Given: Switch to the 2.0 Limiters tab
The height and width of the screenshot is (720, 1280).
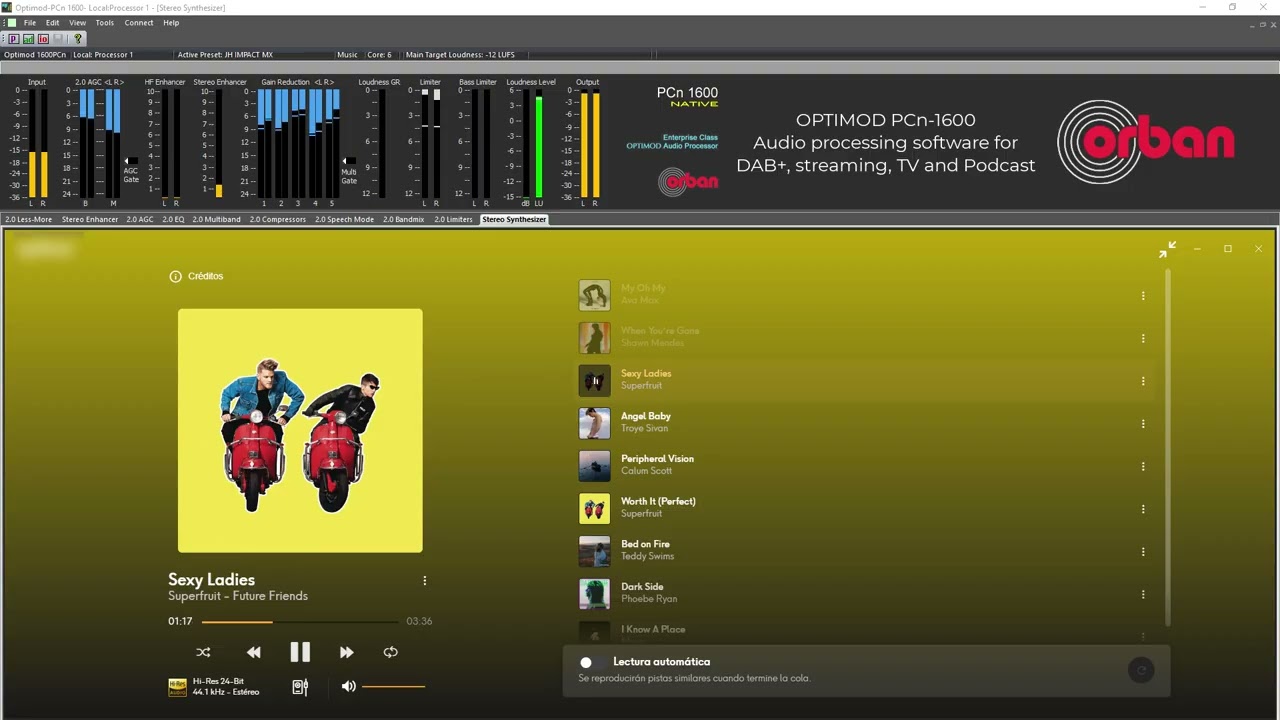Looking at the screenshot, I should click(x=453, y=219).
